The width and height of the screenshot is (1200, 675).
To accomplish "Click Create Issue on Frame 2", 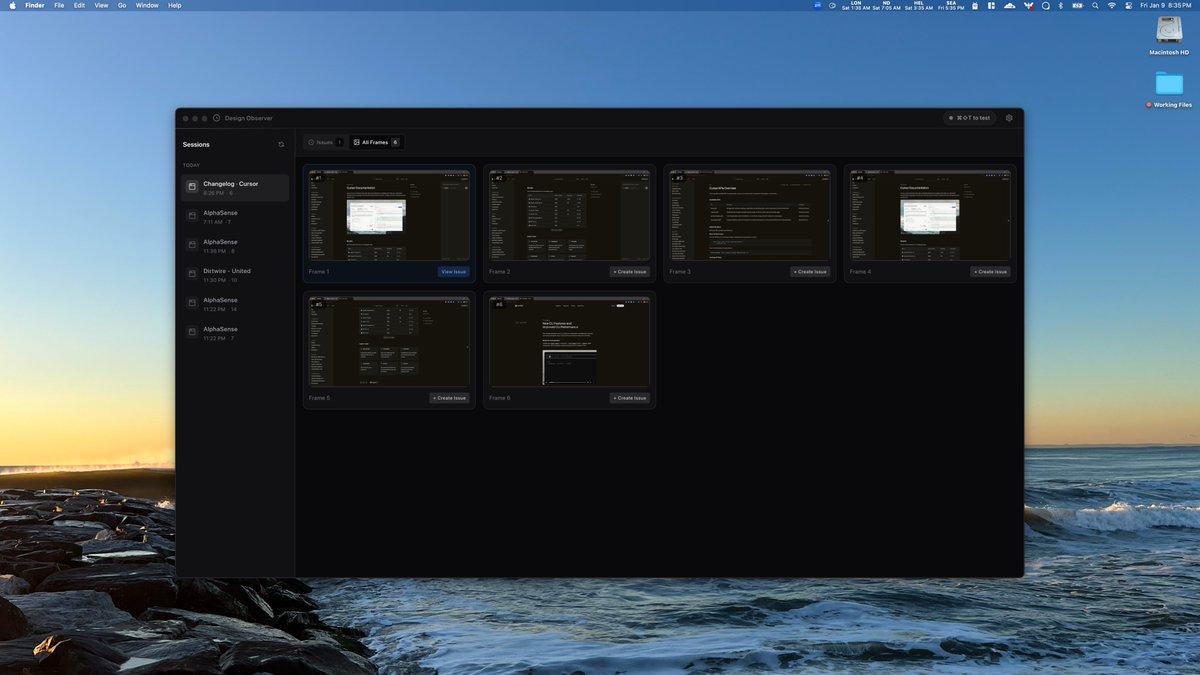I will tap(629, 271).
